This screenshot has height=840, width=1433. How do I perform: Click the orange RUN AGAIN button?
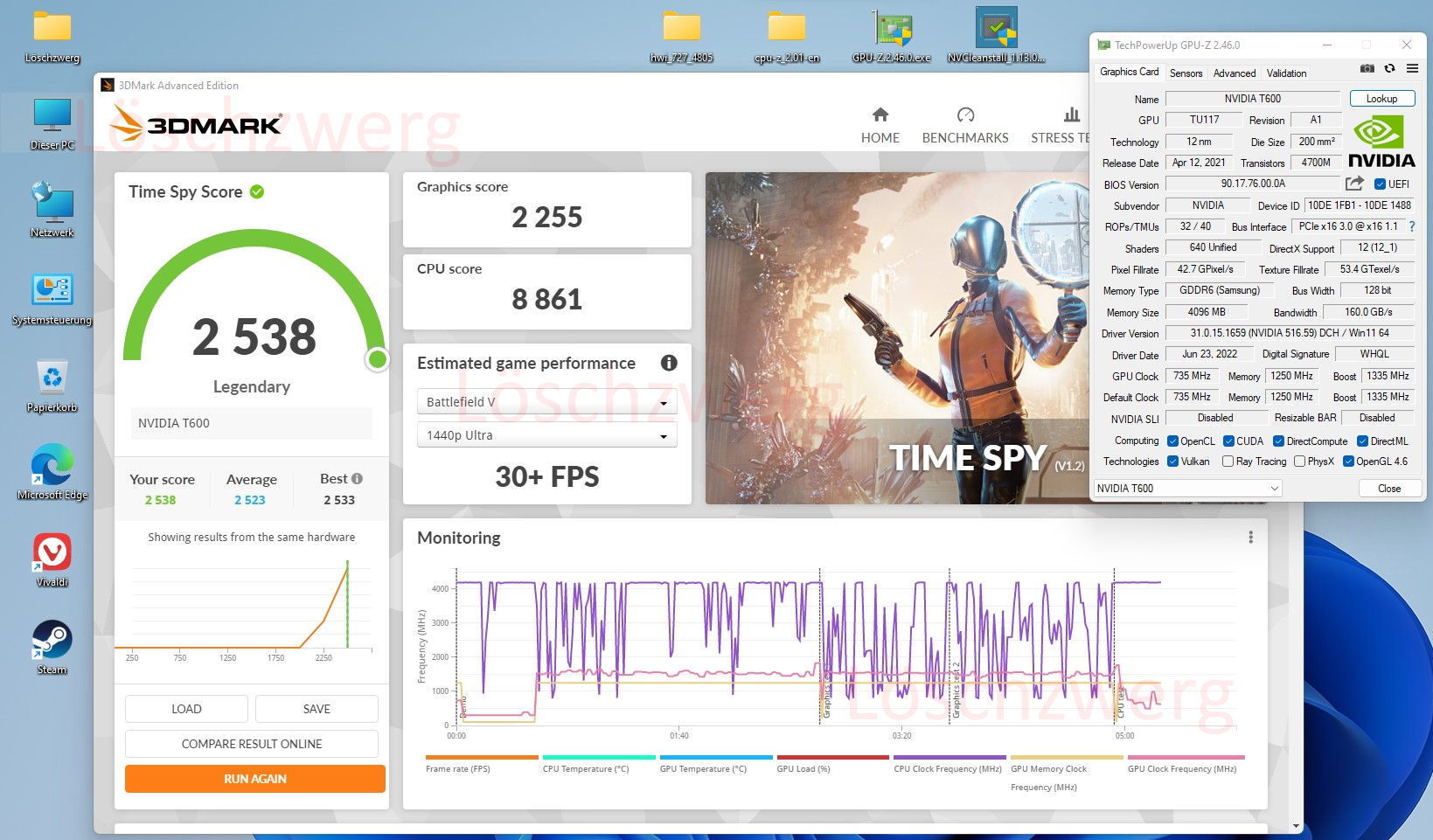tap(255, 779)
